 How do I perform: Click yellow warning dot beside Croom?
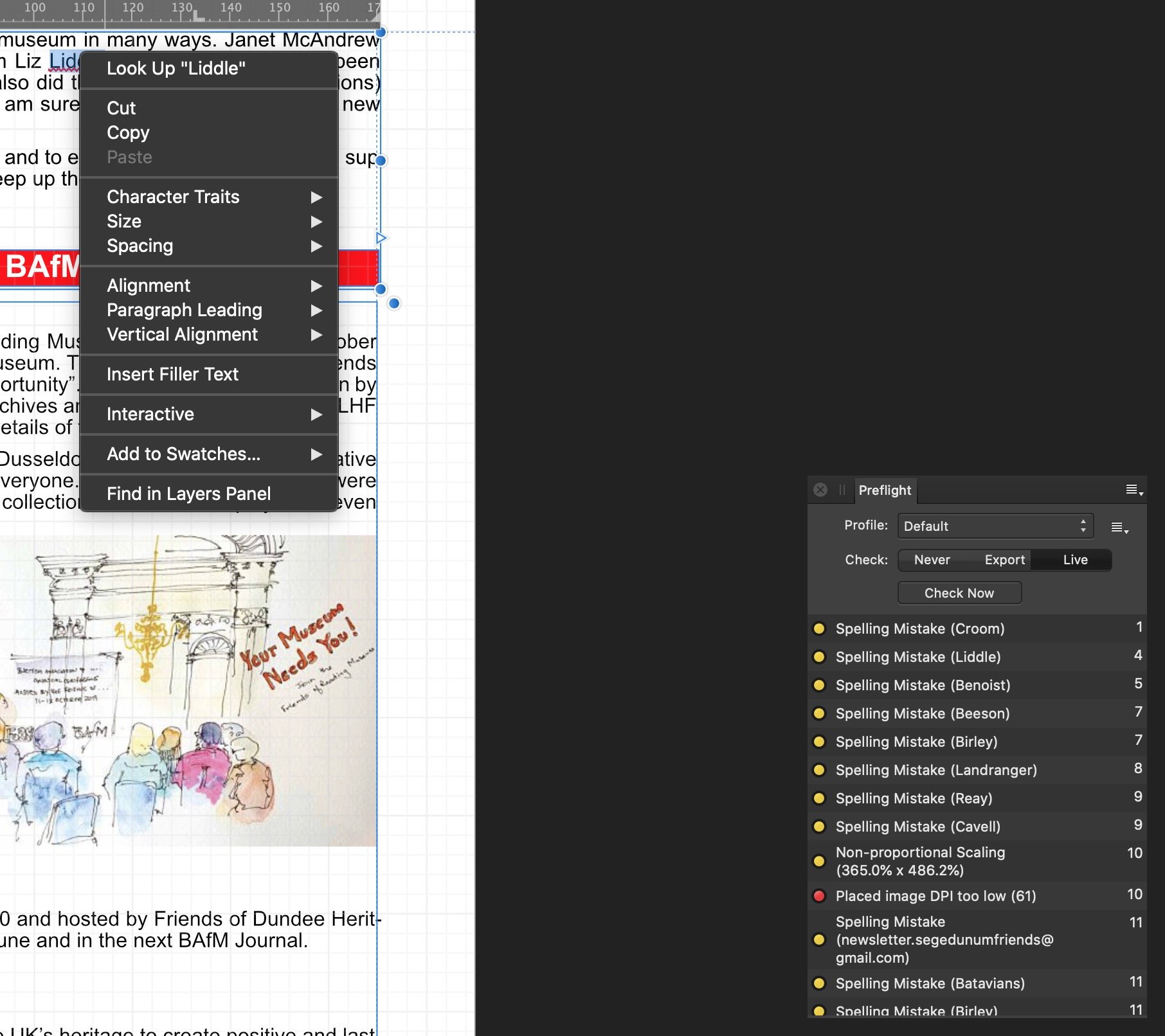coord(819,629)
